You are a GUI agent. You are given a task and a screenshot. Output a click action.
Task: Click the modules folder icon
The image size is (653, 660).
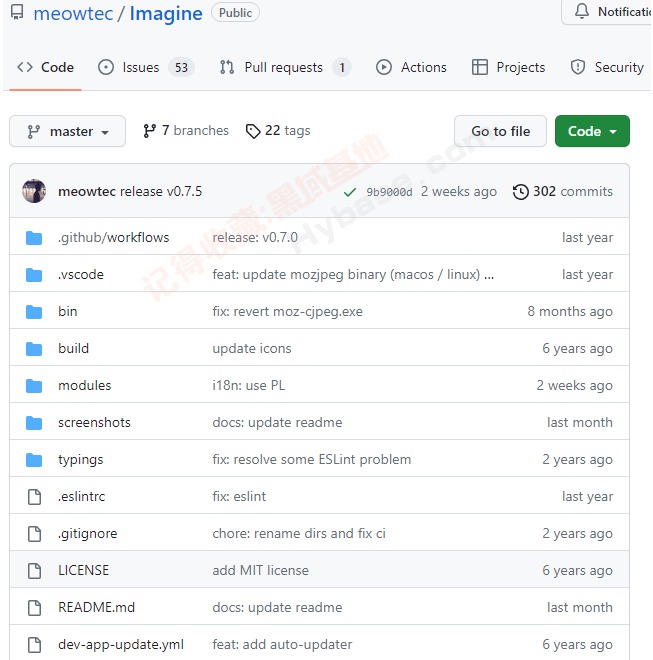34,386
